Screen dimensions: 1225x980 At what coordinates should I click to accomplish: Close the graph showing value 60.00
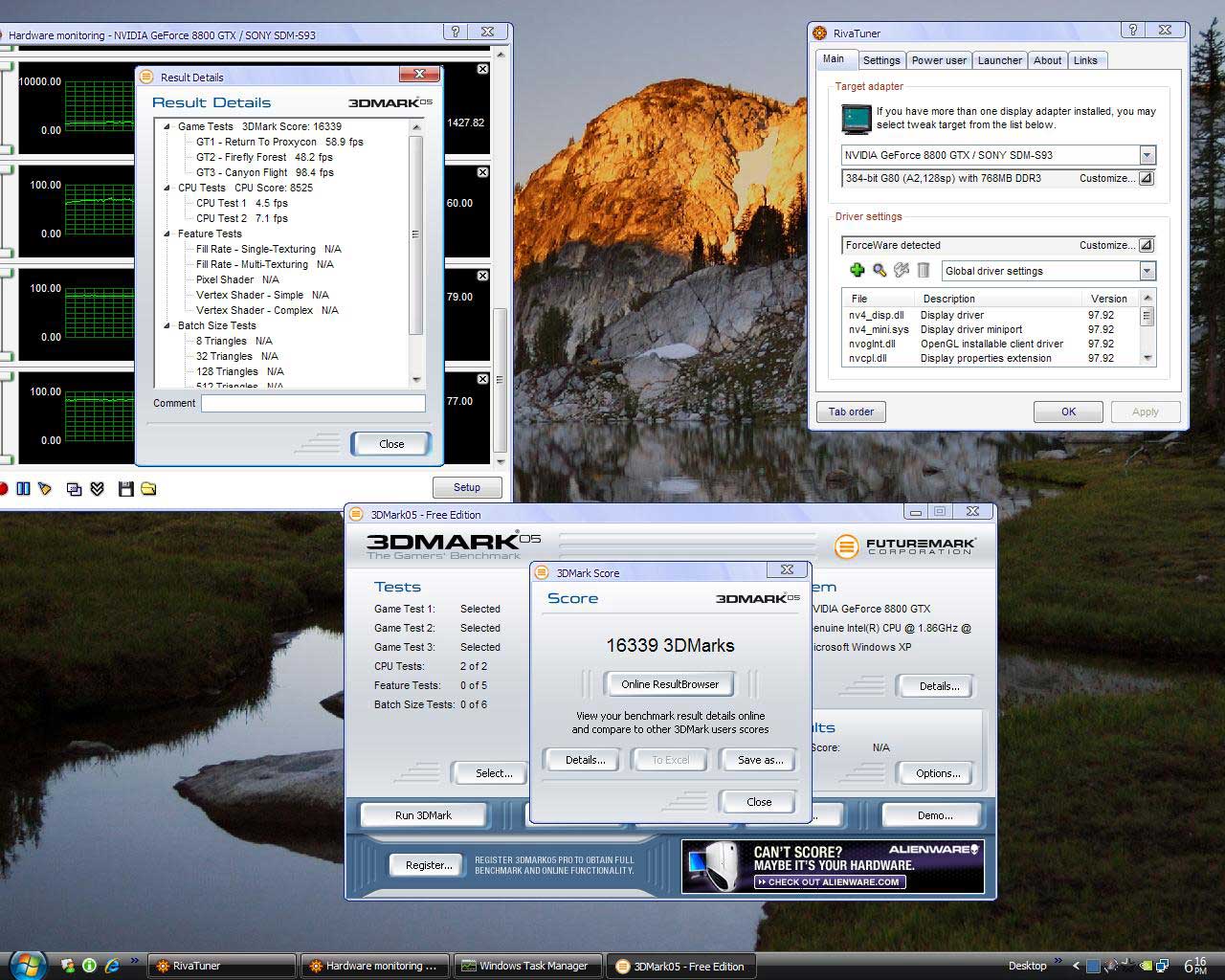[x=482, y=172]
